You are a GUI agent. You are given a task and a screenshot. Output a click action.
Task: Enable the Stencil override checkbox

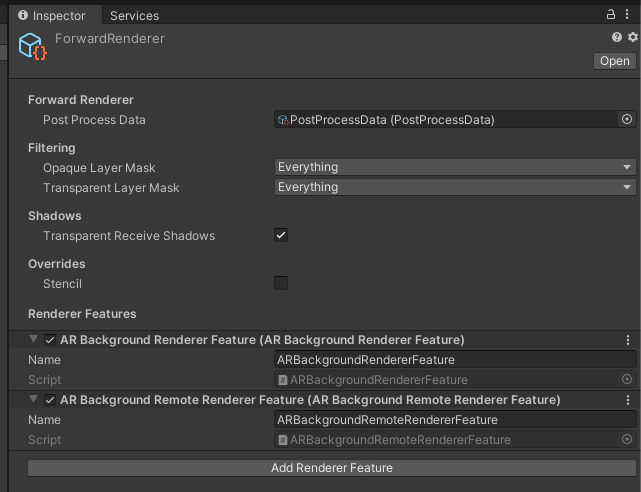tap(281, 284)
